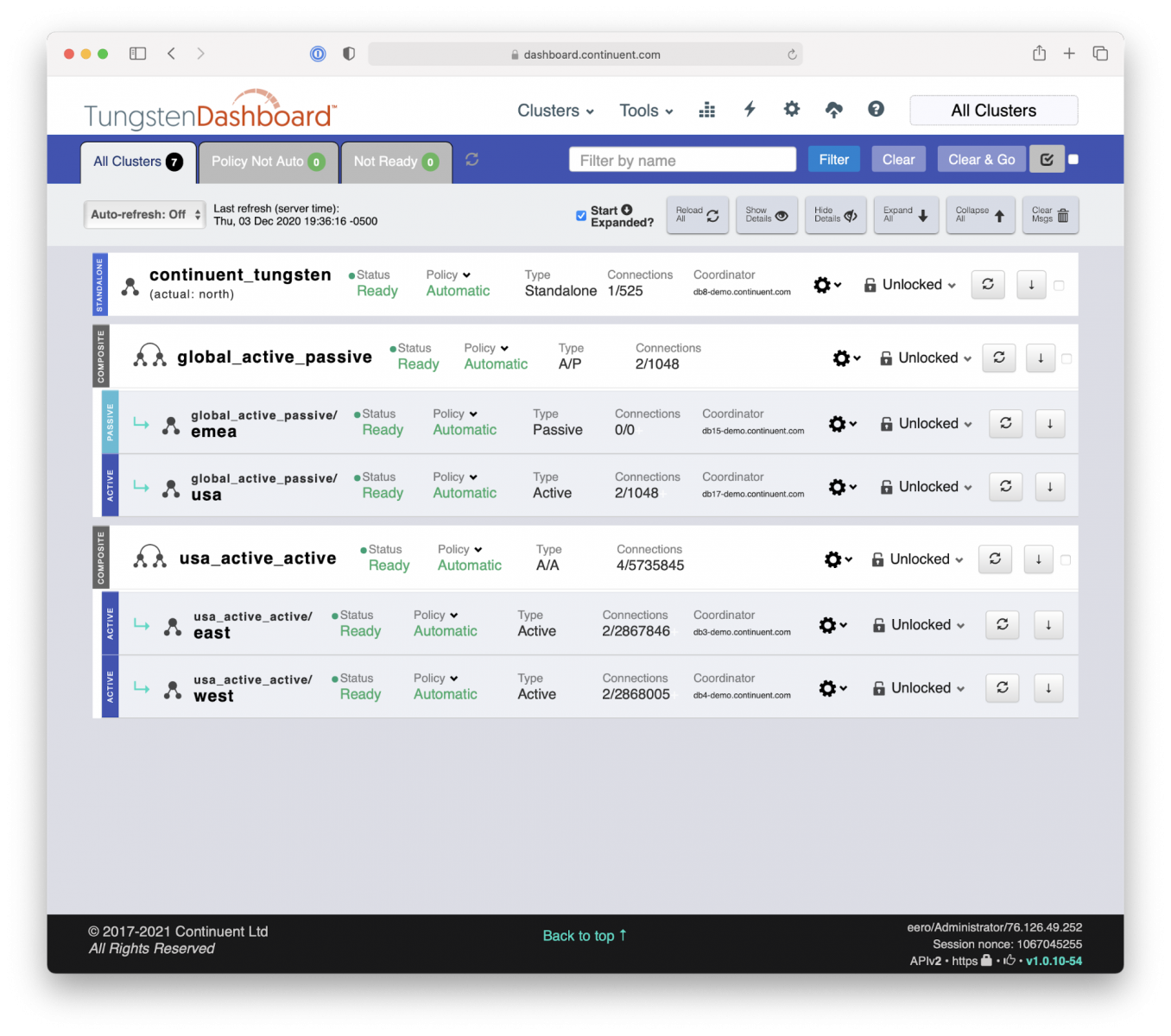
Task: Click down arrow on global_active_passive/usa row
Action: (x=1050, y=486)
